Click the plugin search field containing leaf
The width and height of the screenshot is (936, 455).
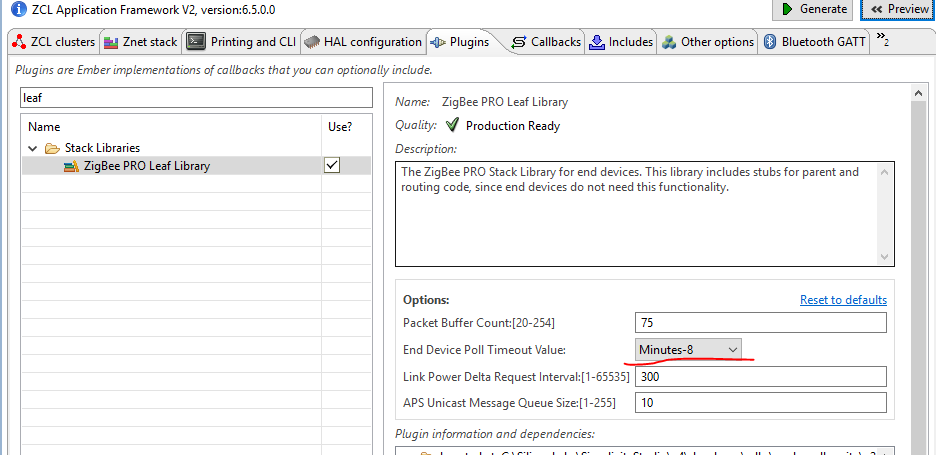(x=195, y=99)
